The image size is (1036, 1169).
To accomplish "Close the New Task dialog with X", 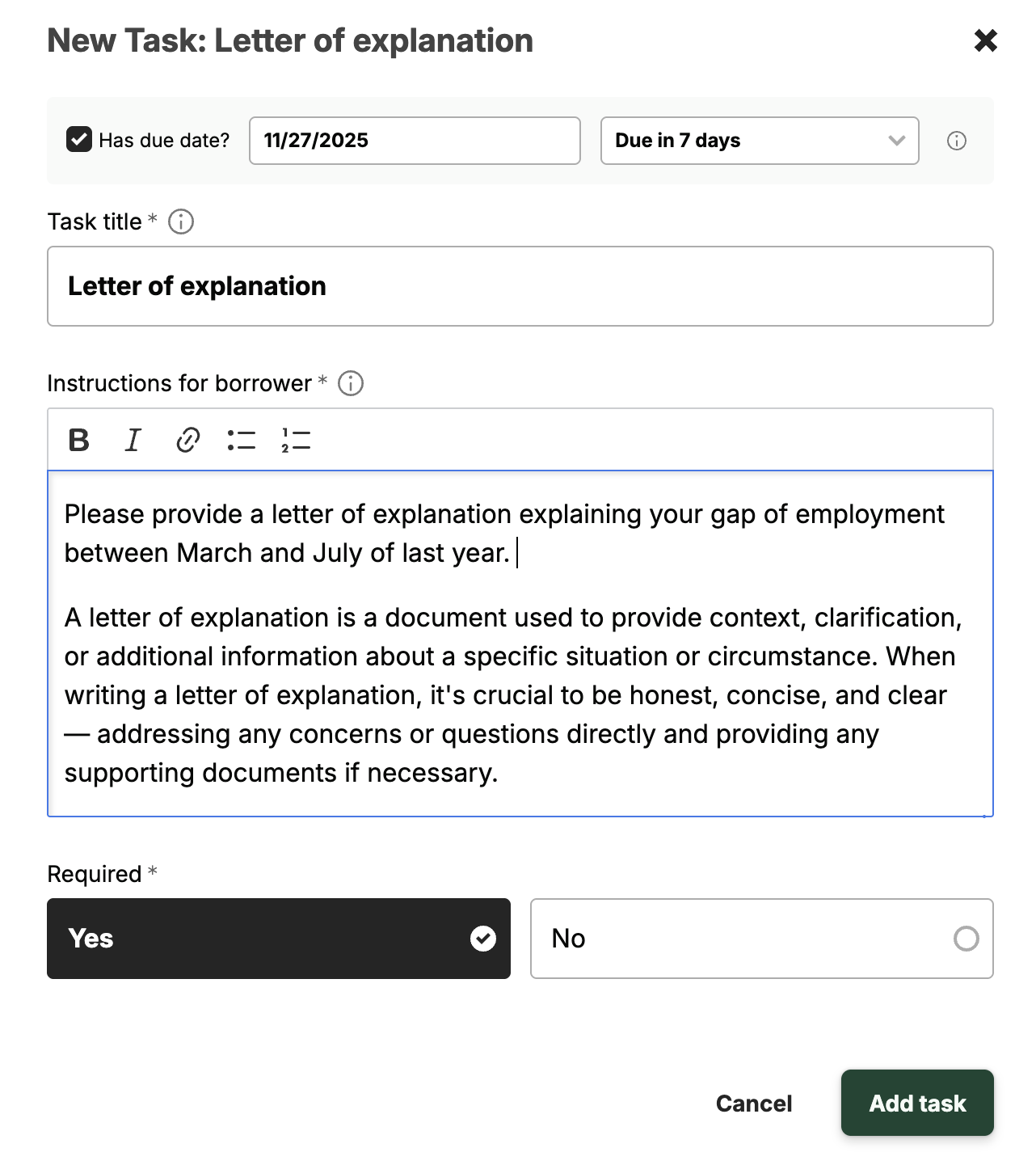I will point(986,40).
